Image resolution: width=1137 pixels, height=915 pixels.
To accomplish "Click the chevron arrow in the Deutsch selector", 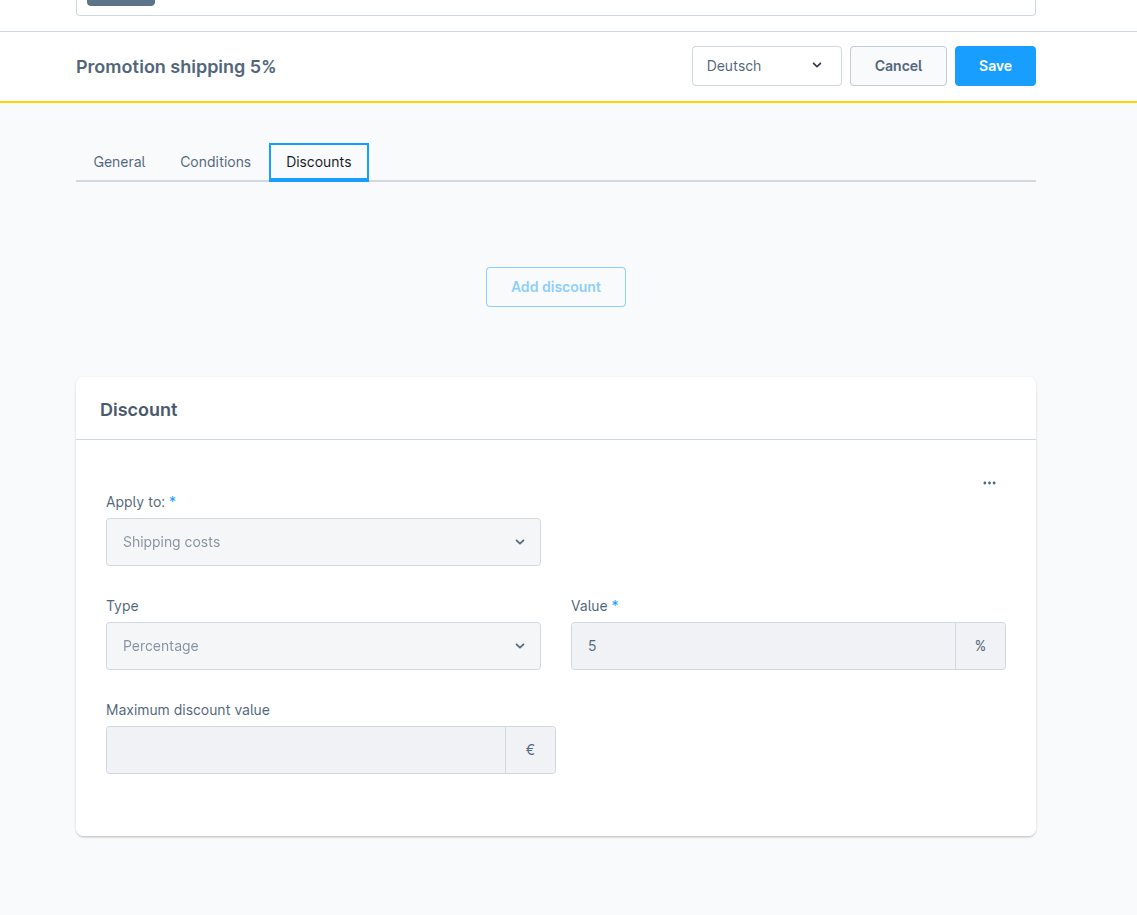I will coord(817,66).
